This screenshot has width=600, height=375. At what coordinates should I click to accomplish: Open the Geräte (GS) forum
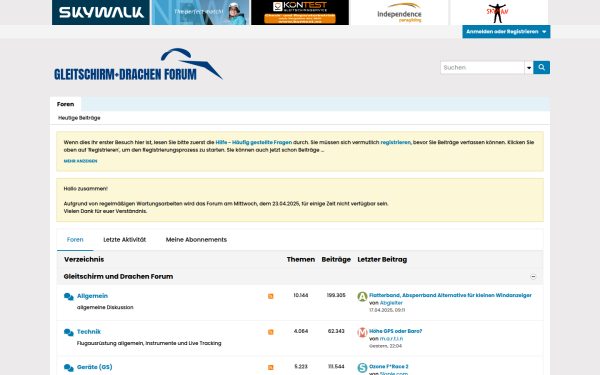click(x=95, y=367)
